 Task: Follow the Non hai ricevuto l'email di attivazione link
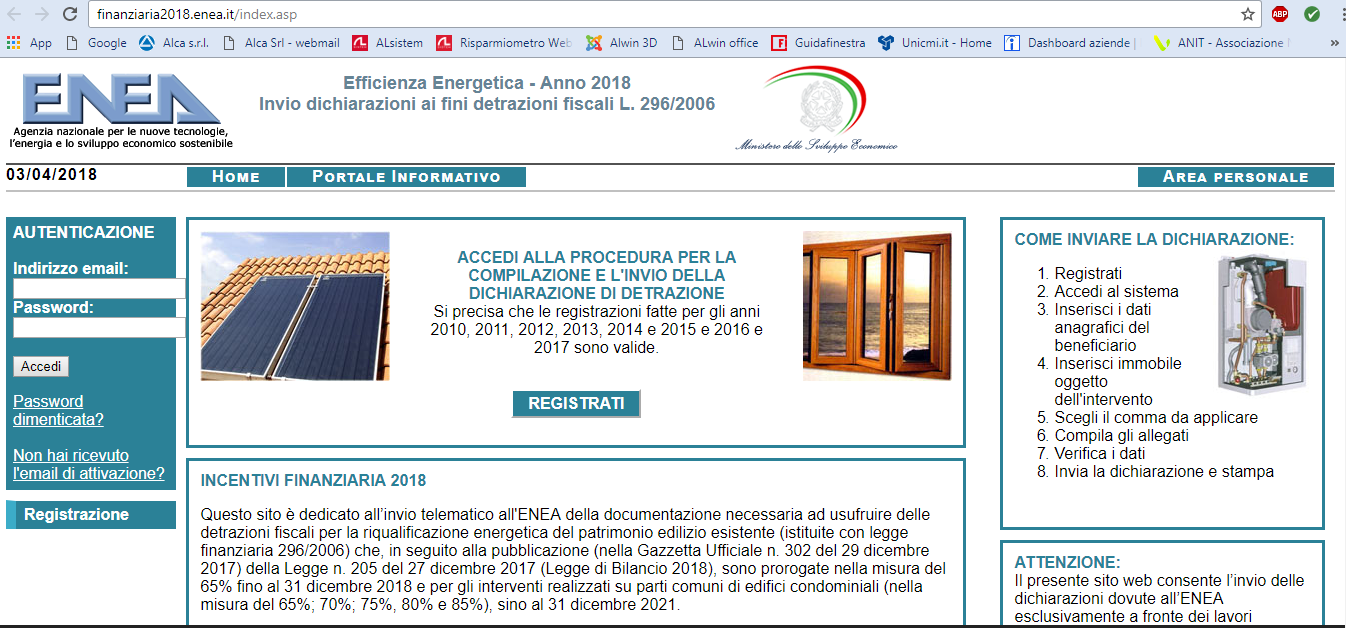(x=89, y=464)
